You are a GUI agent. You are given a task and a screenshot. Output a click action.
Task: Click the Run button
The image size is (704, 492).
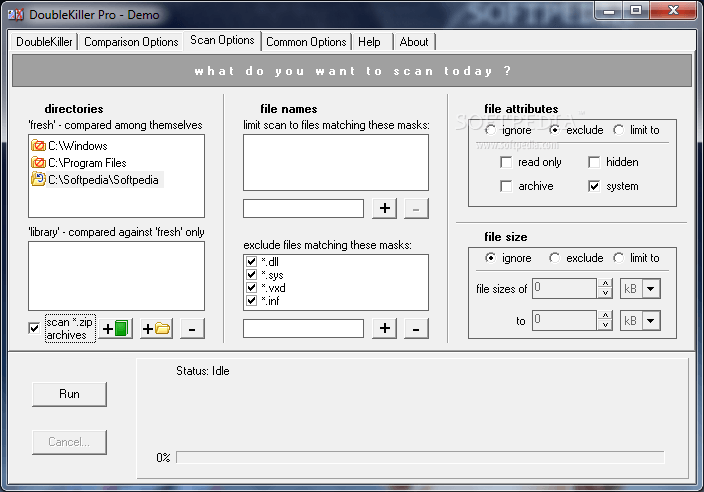tap(70, 394)
